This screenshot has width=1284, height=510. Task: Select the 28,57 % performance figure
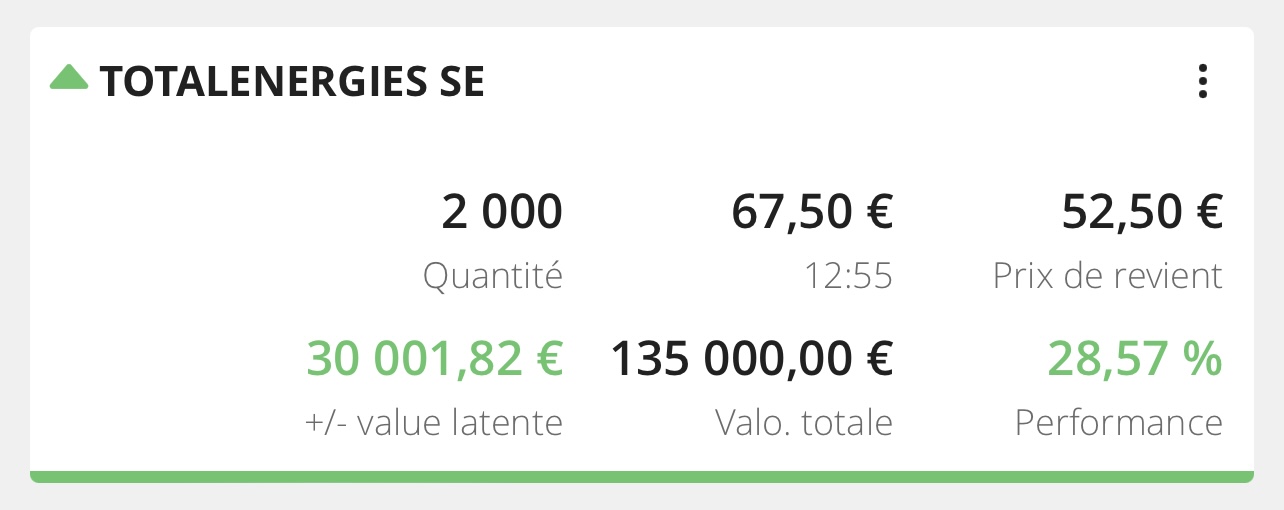1135,359
